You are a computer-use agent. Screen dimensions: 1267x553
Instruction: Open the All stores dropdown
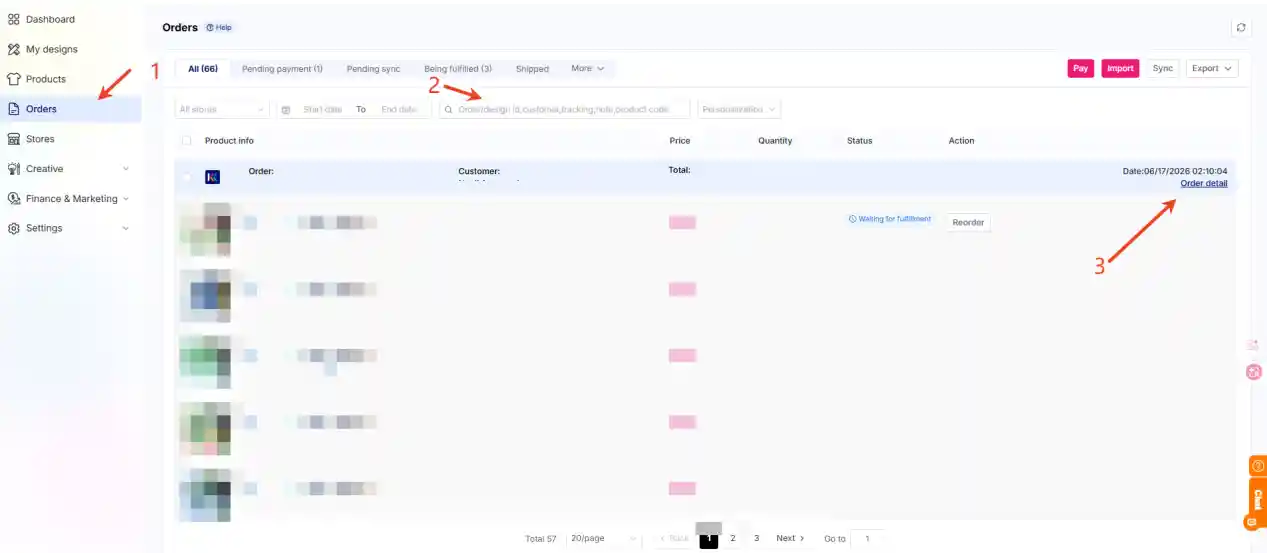222,109
